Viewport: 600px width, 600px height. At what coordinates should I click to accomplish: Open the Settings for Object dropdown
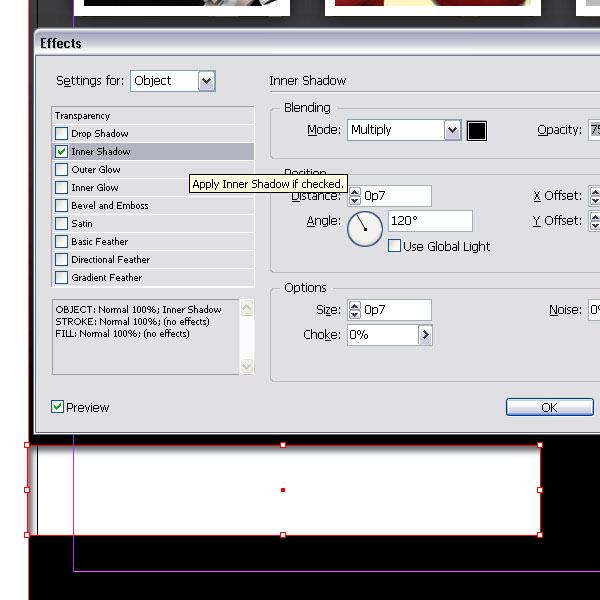coord(206,81)
